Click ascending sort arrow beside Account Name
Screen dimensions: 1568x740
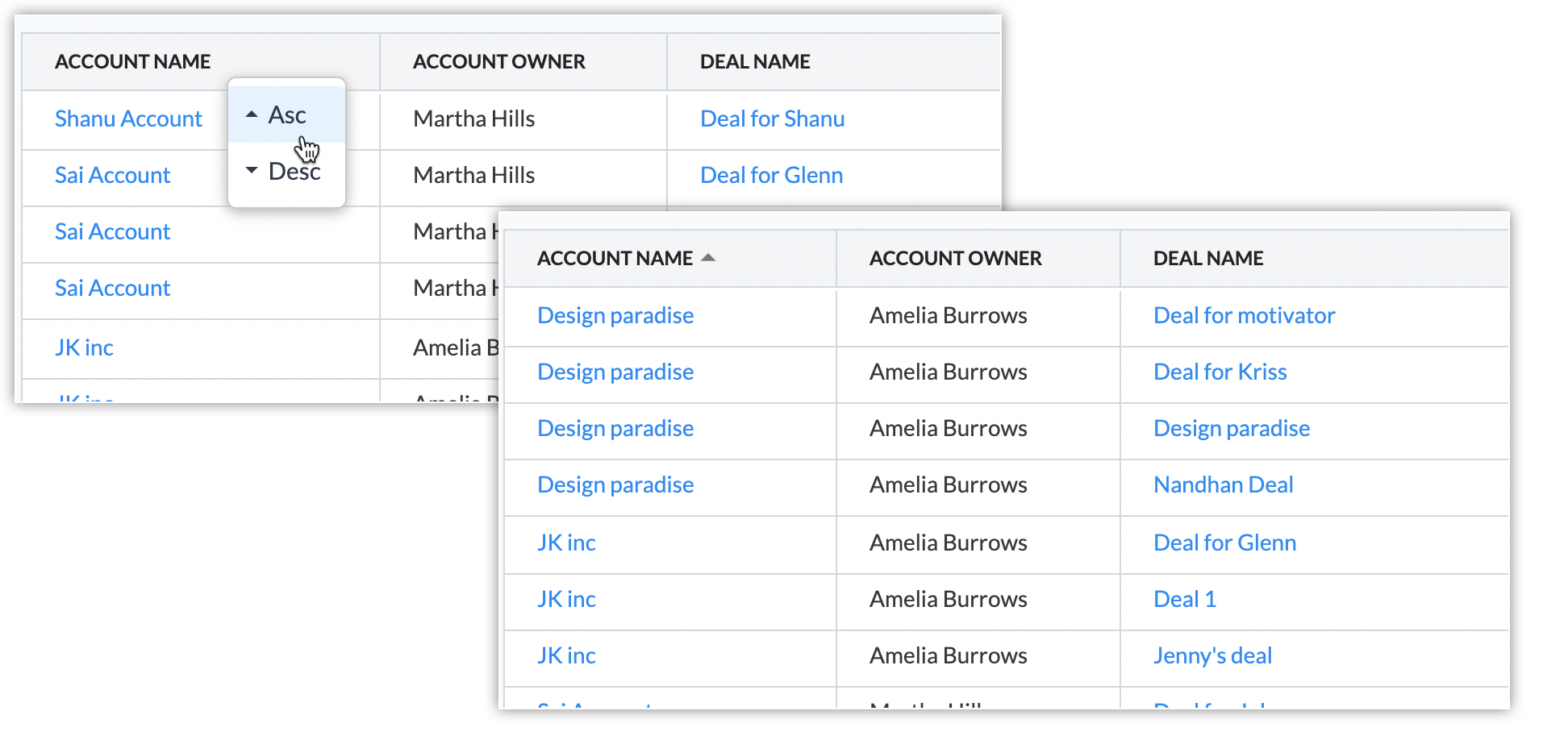708,258
